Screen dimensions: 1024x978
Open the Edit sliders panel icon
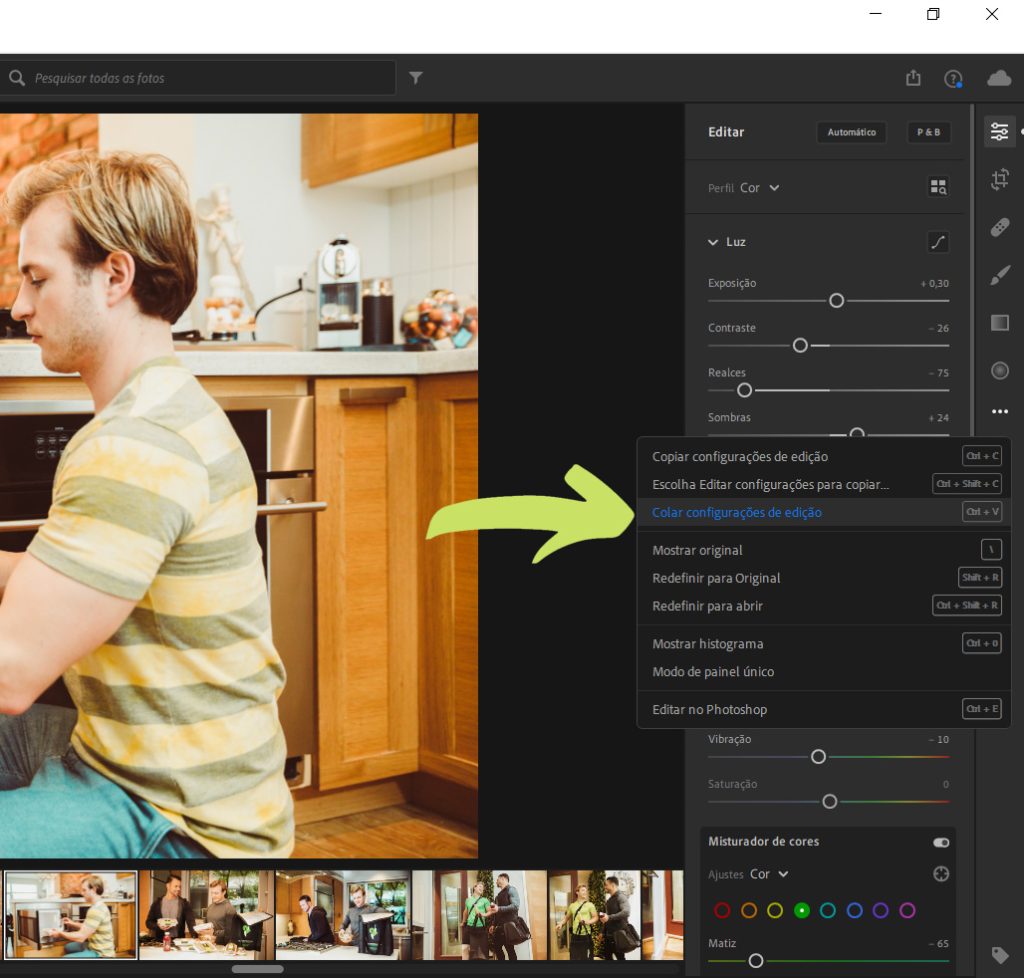pos(999,132)
